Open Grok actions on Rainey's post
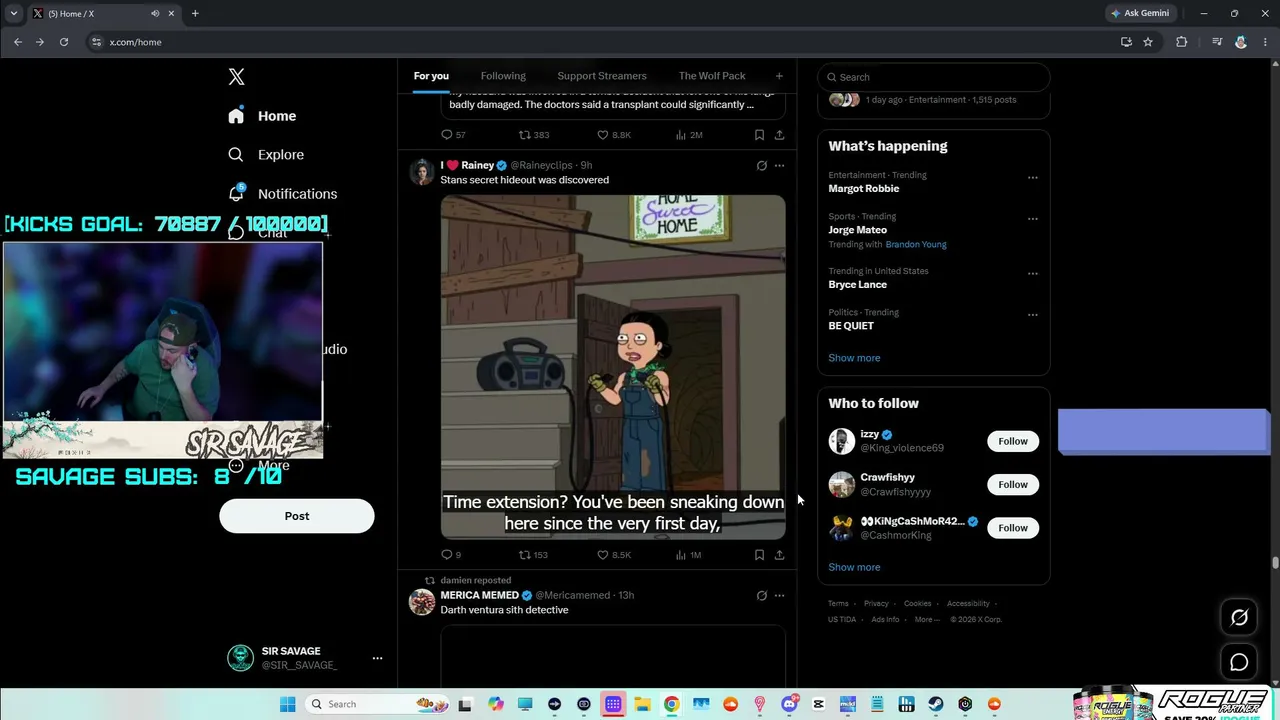The width and height of the screenshot is (1280, 720). point(761,165)
